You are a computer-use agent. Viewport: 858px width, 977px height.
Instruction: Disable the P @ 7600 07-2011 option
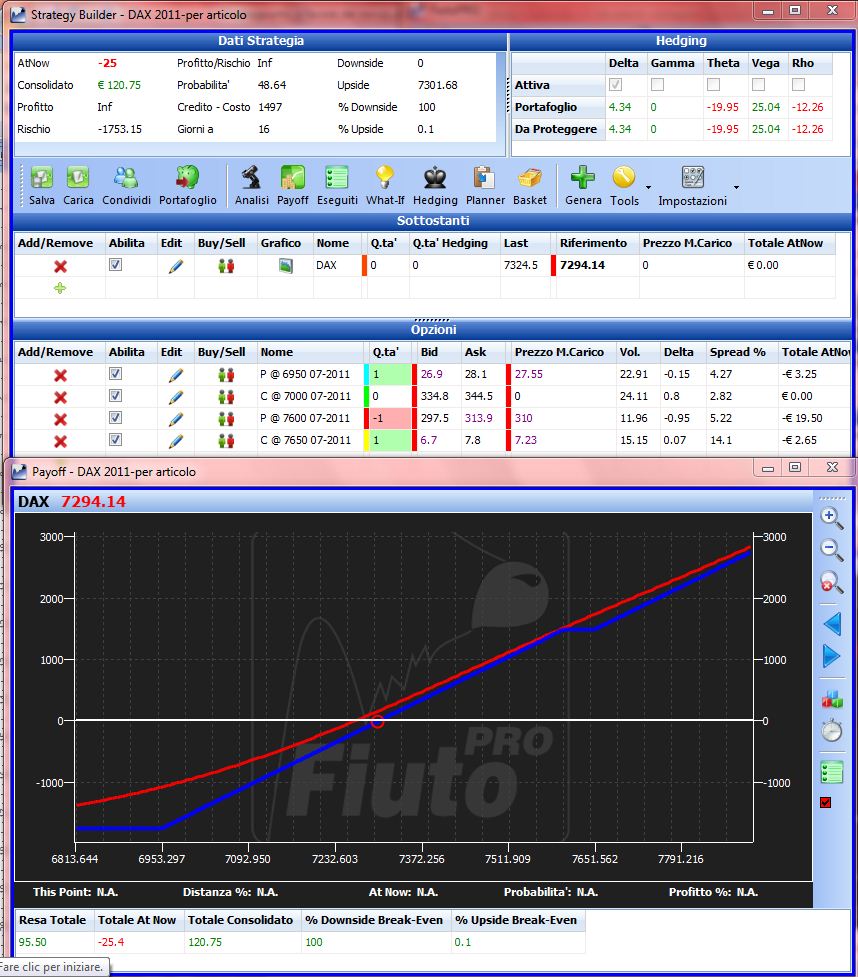[115, 417]
